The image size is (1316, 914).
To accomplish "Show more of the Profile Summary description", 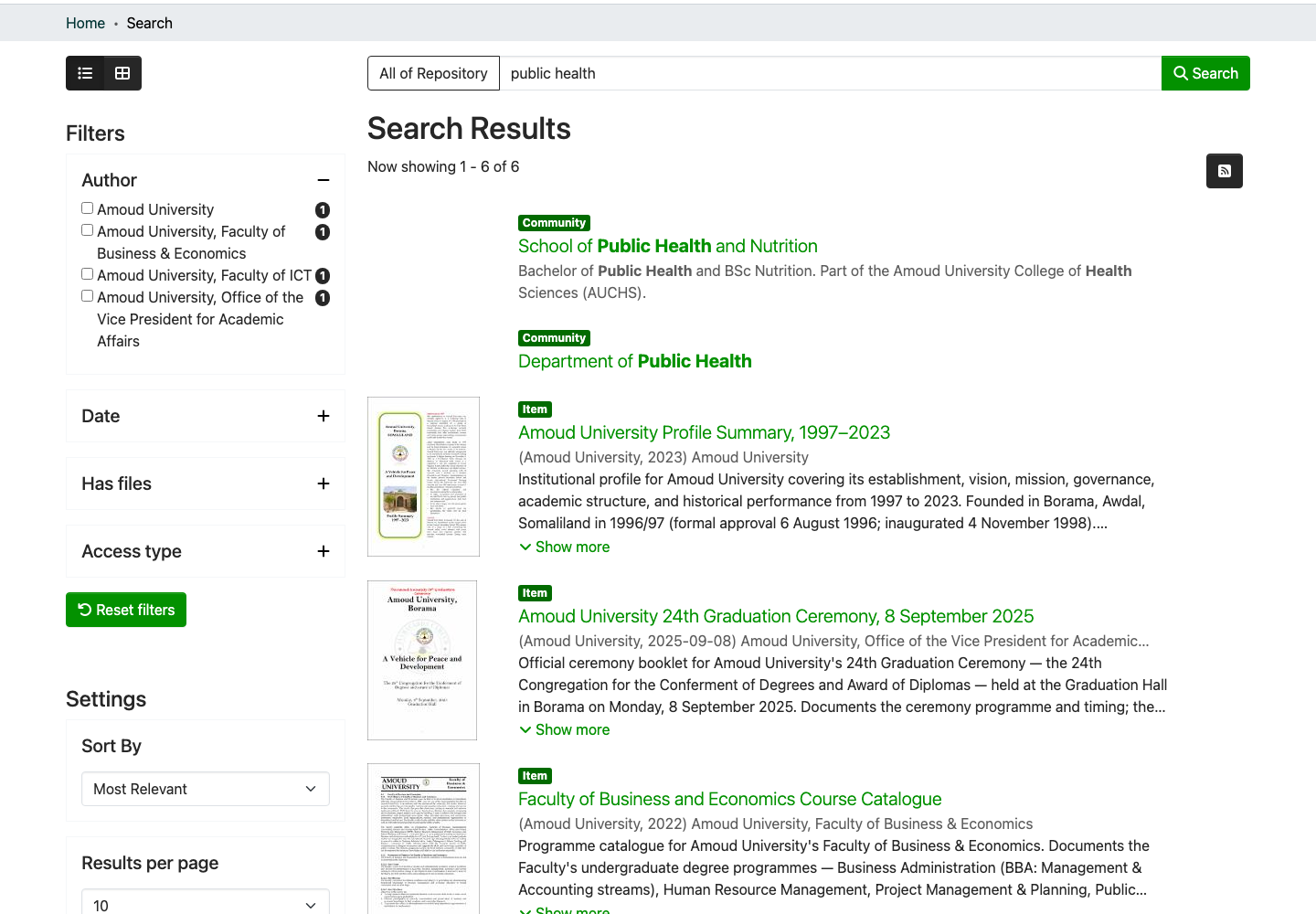I will pyautogui.click(x=565, y=547).
